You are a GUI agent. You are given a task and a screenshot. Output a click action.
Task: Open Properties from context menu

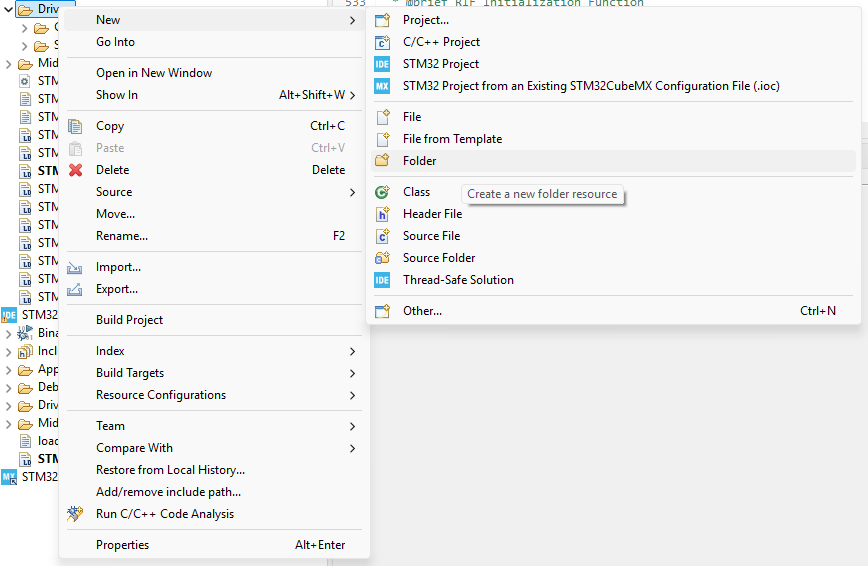click(214, 545)
